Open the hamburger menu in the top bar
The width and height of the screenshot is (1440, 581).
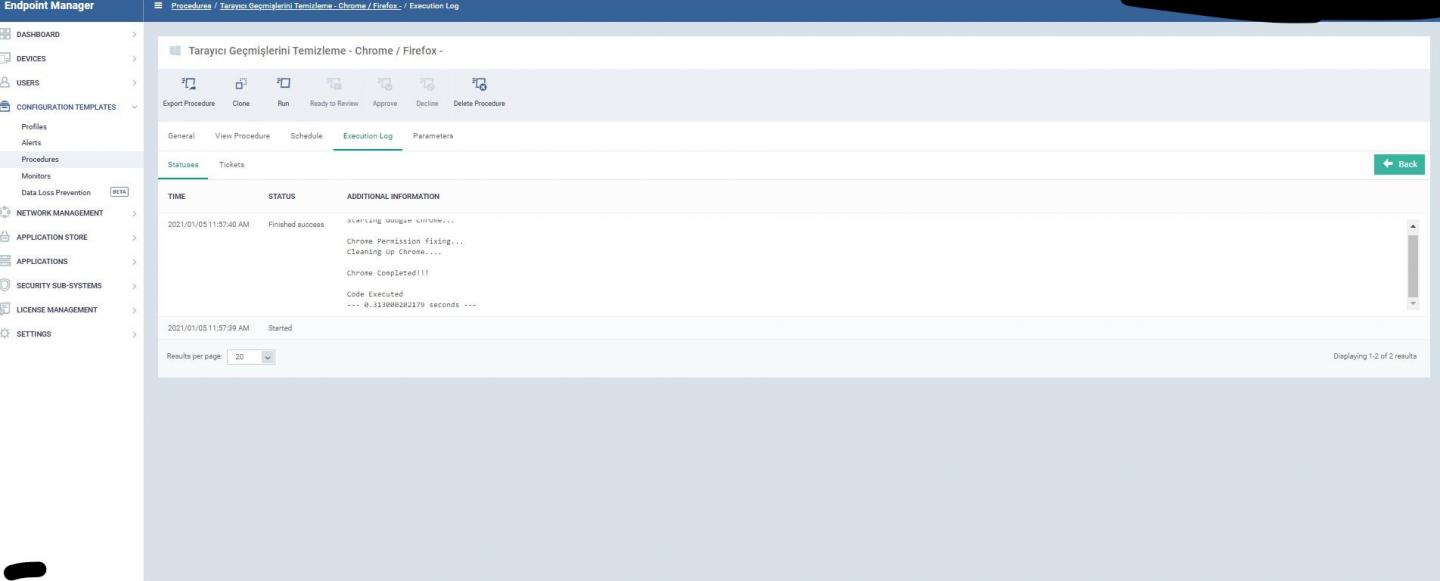click(x=159, y=6)
